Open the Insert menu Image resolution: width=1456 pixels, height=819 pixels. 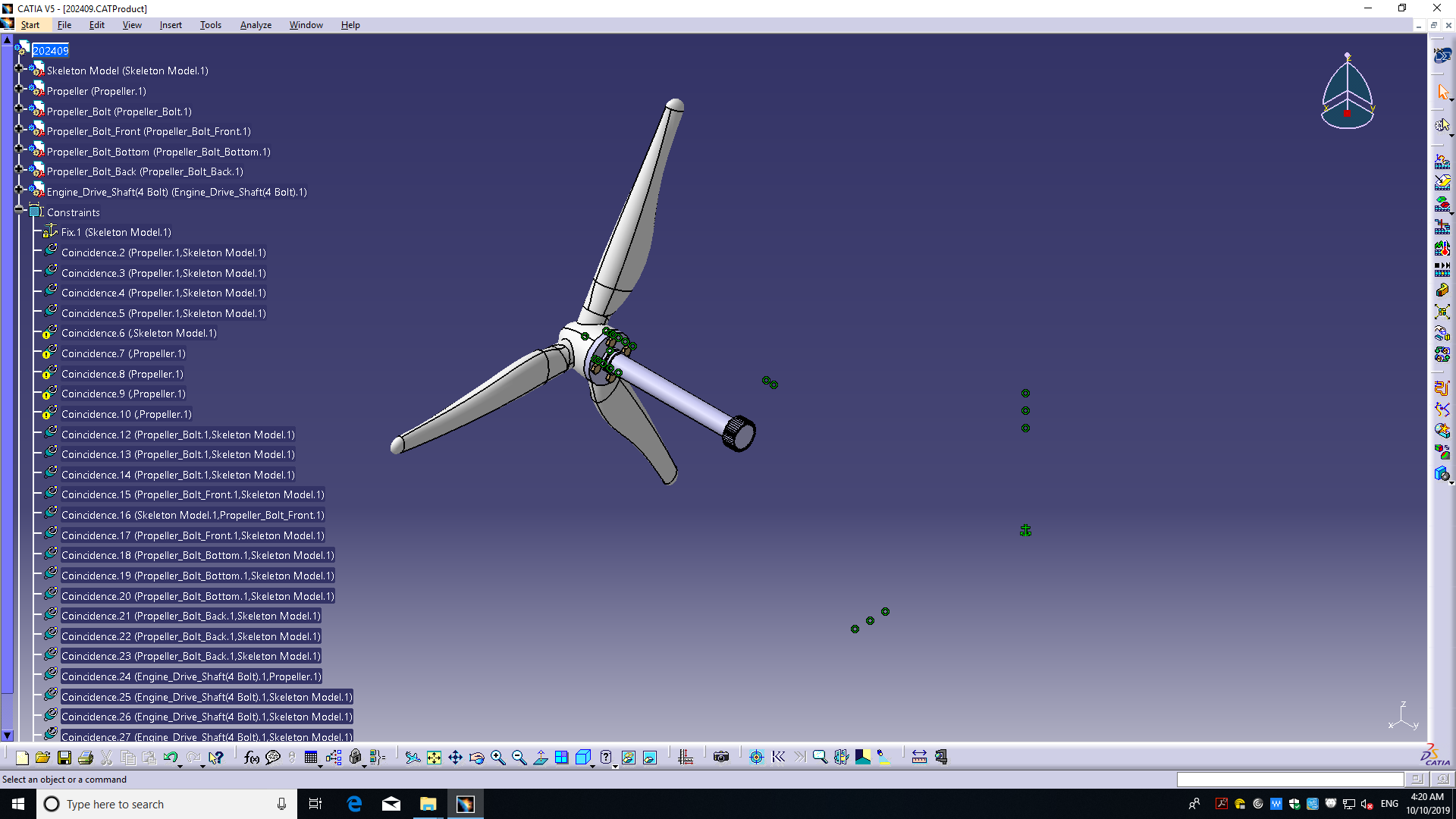(x=171, y=25)
